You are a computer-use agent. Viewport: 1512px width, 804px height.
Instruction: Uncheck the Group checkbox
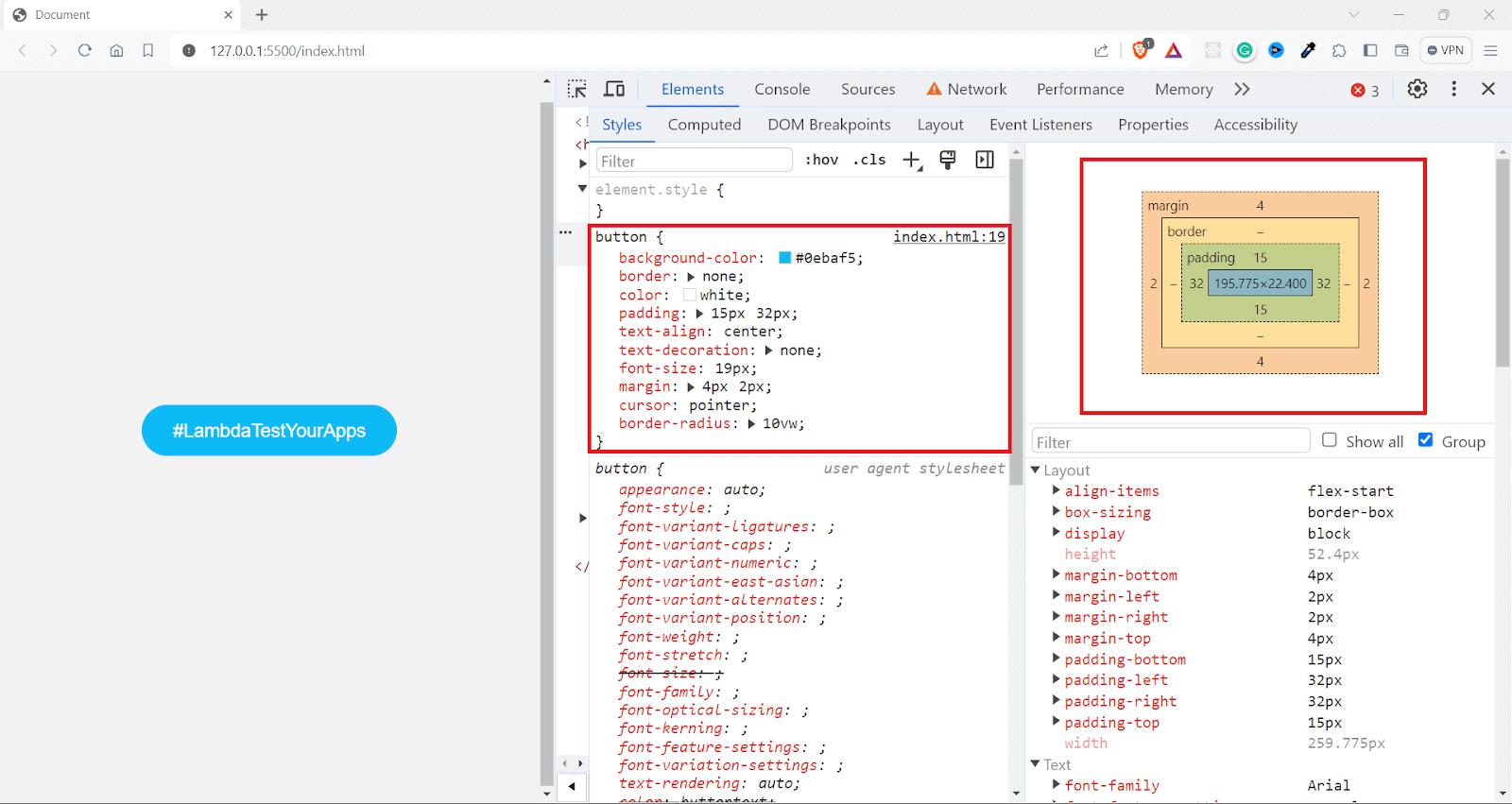pyautogui.click(x=1426, y=440)
